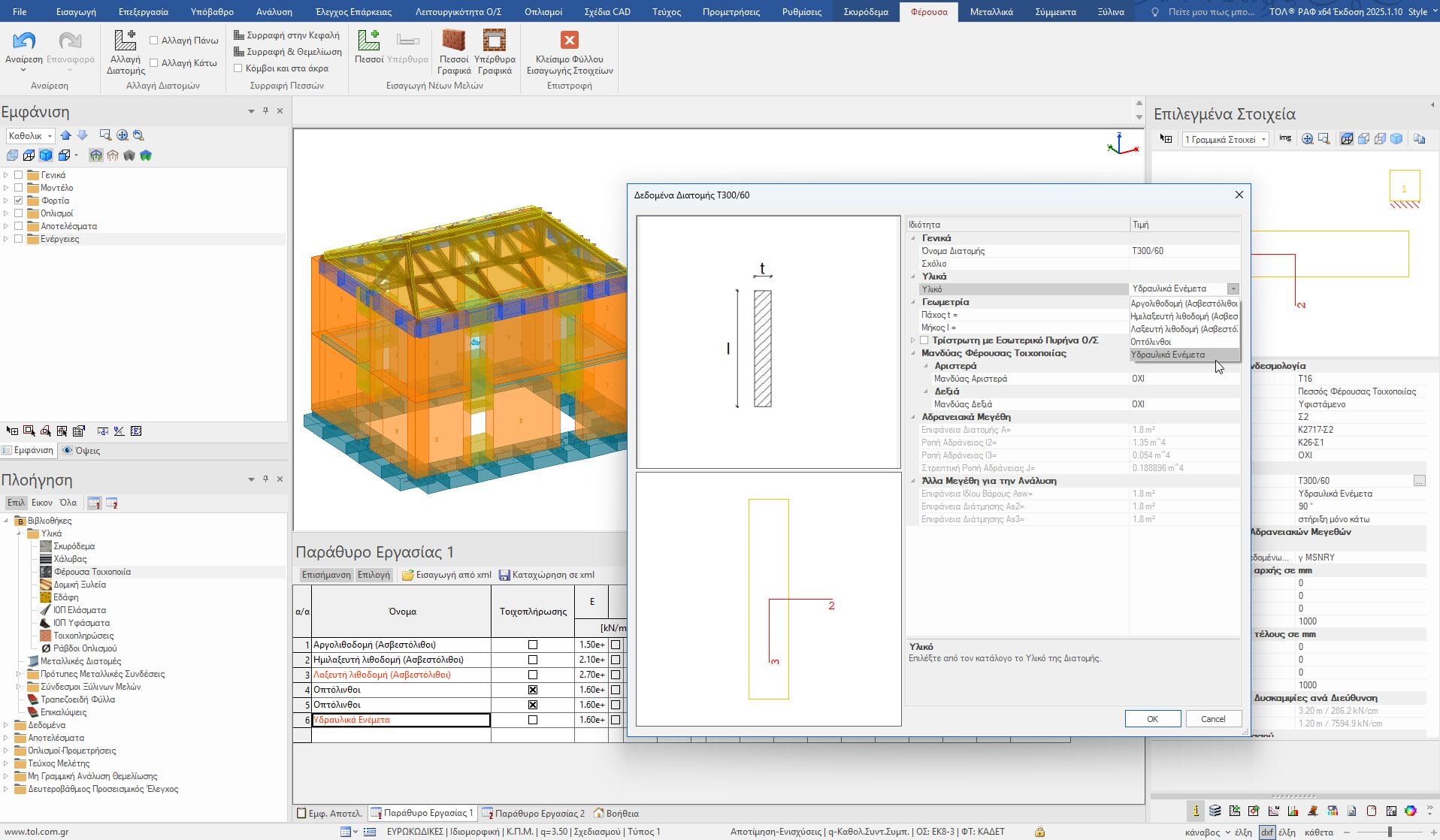Click the zoom slider in status bar
The image size is (1440, 840).
[1390, 832]
